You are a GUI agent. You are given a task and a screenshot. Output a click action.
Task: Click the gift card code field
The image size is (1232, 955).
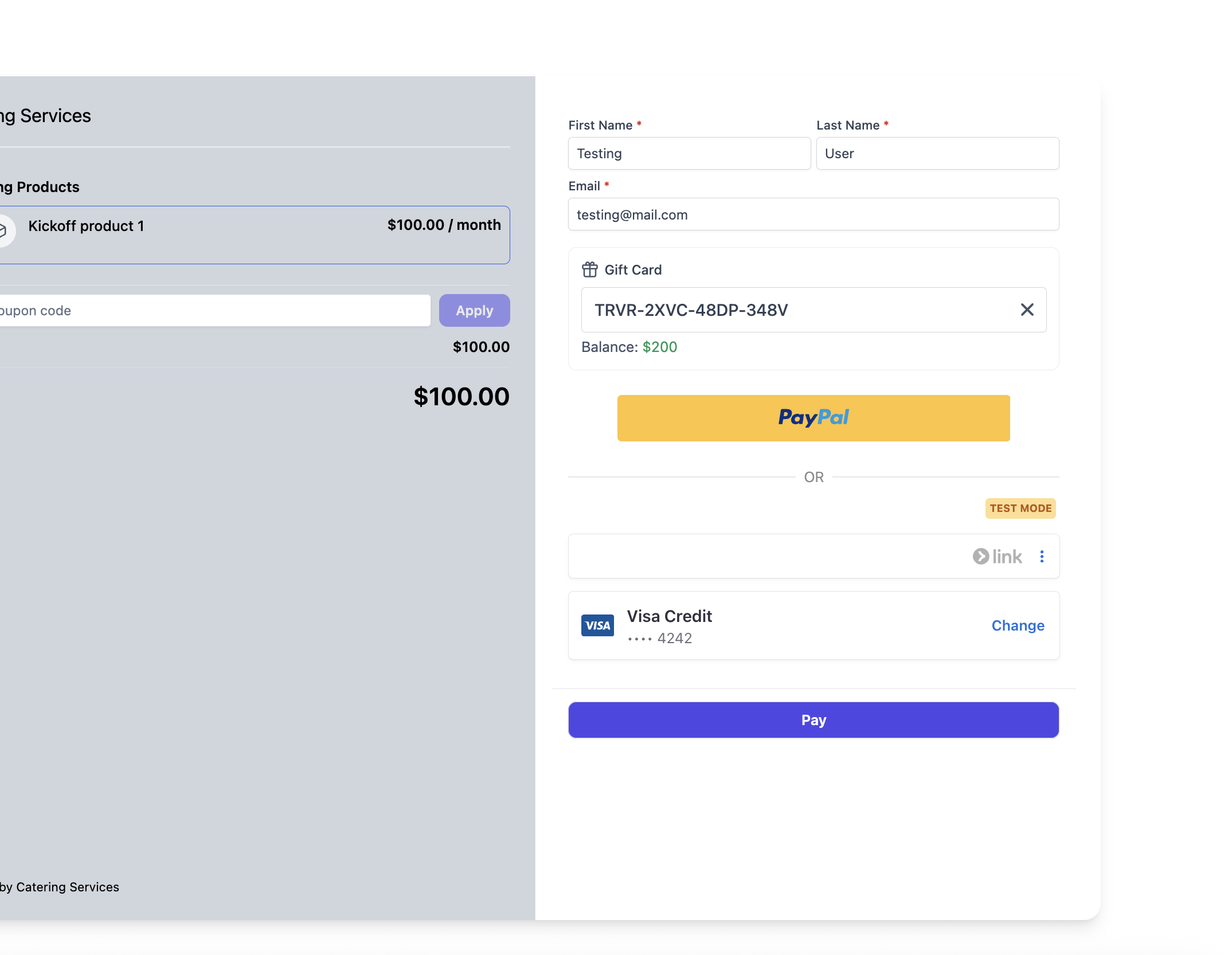pyautogui.click(x=813, y=310)
